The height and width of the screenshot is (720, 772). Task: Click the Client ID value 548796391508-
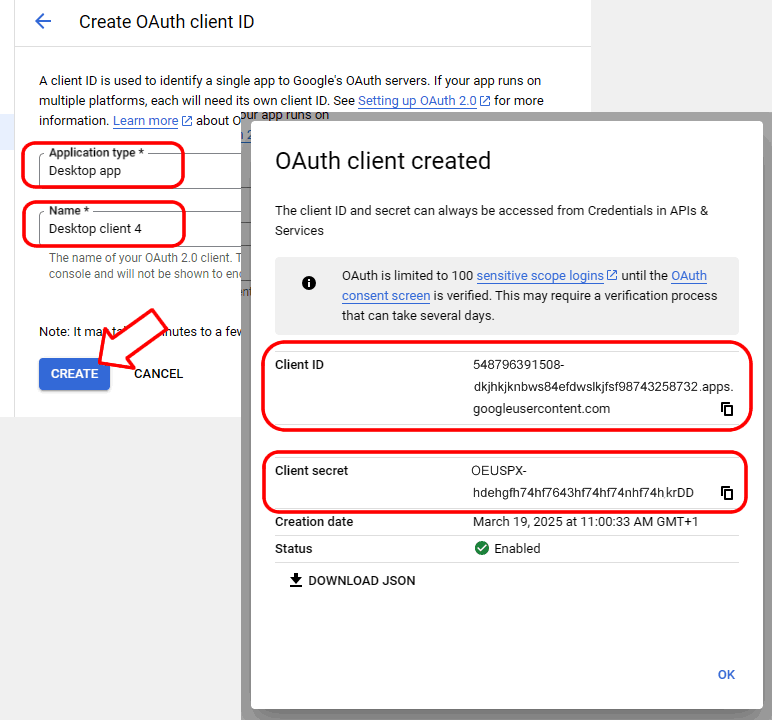pyautogui.click(x=518, y=365)
